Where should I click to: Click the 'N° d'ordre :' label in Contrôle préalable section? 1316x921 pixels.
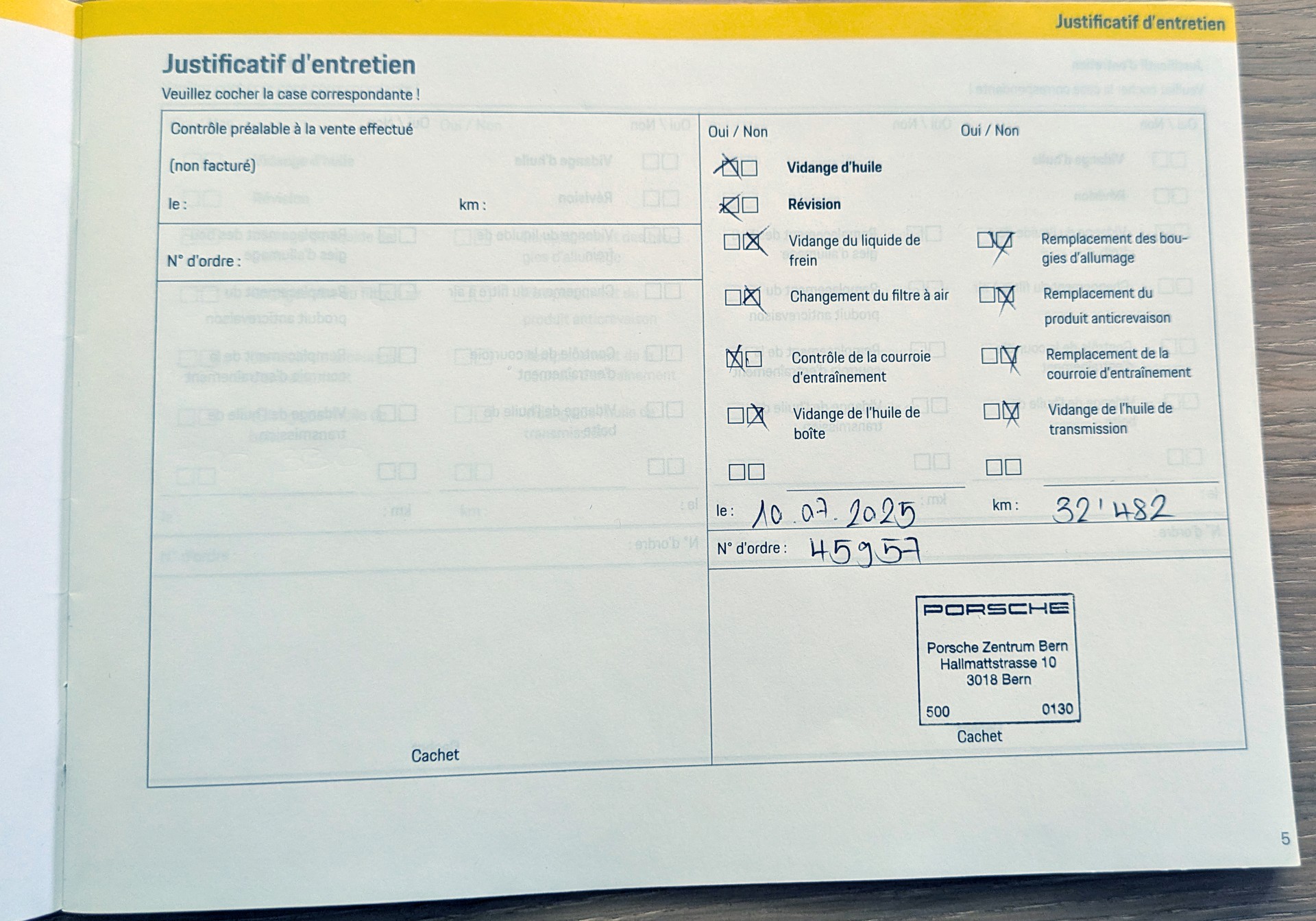204,261
